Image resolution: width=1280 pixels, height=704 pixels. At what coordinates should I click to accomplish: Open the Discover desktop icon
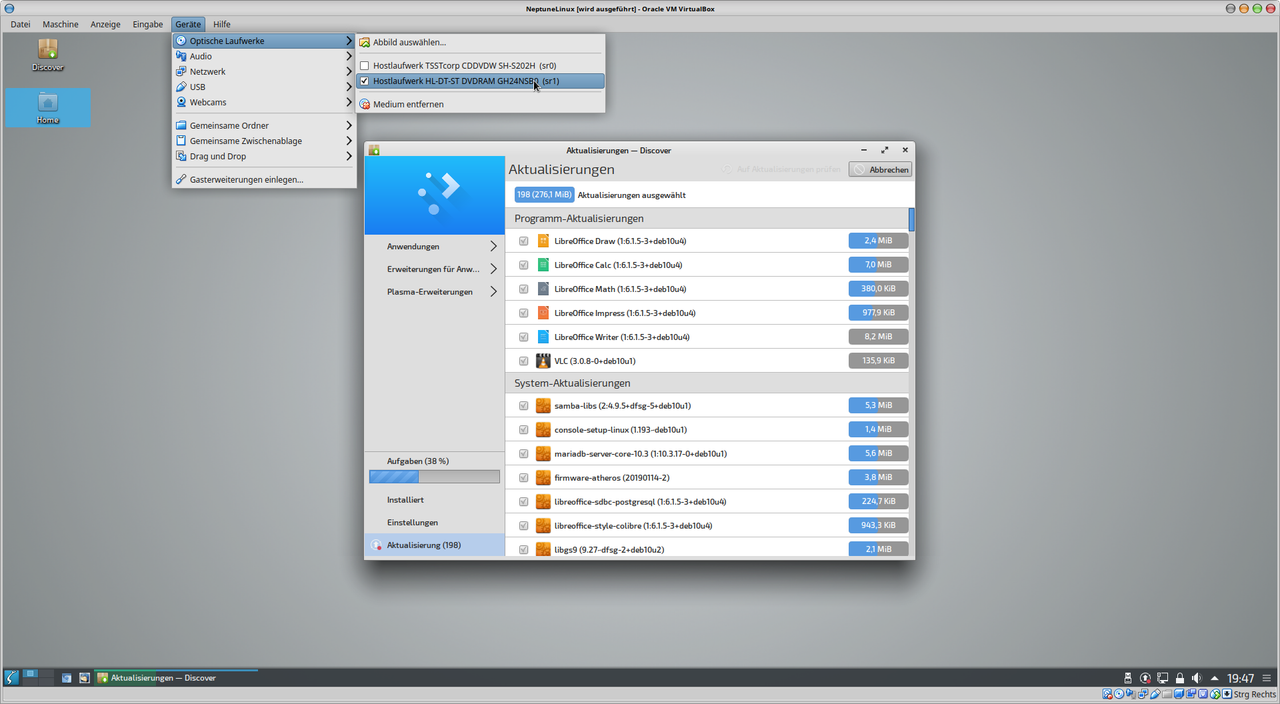(x=47, y=54)
